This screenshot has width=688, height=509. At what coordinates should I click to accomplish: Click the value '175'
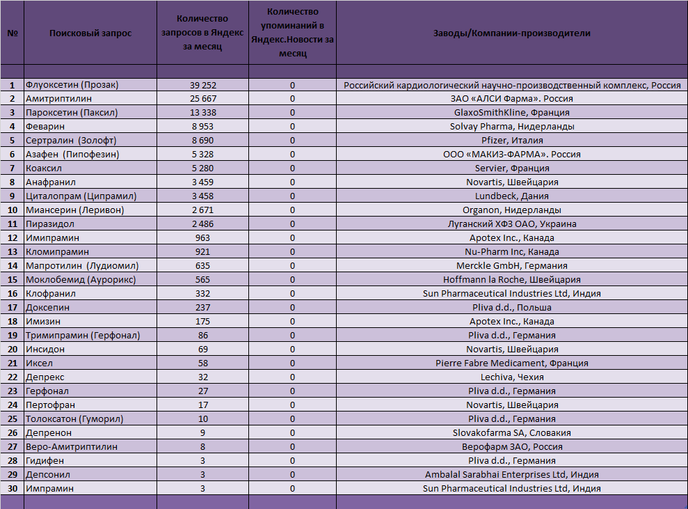tap(202, 322)
